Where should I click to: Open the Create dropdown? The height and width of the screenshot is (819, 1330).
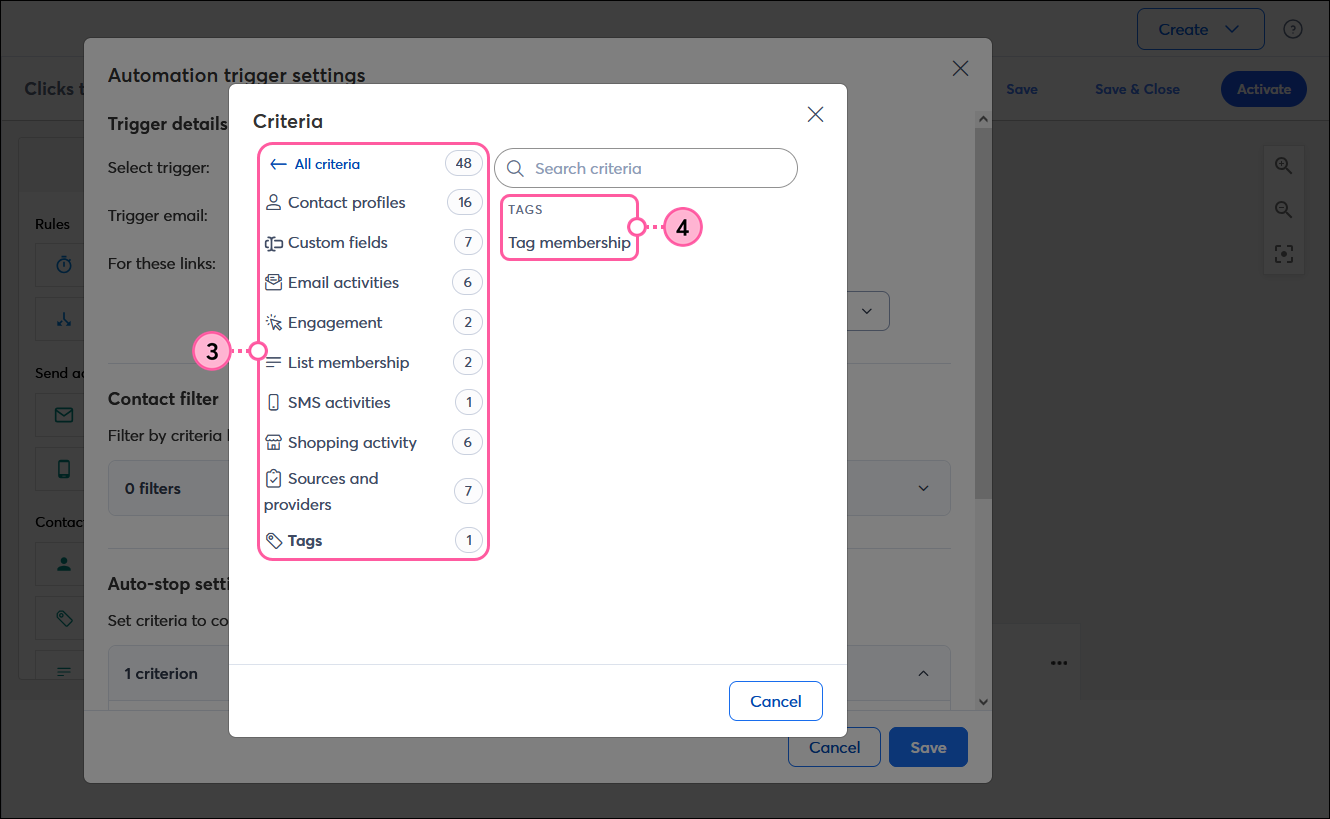1200,29
